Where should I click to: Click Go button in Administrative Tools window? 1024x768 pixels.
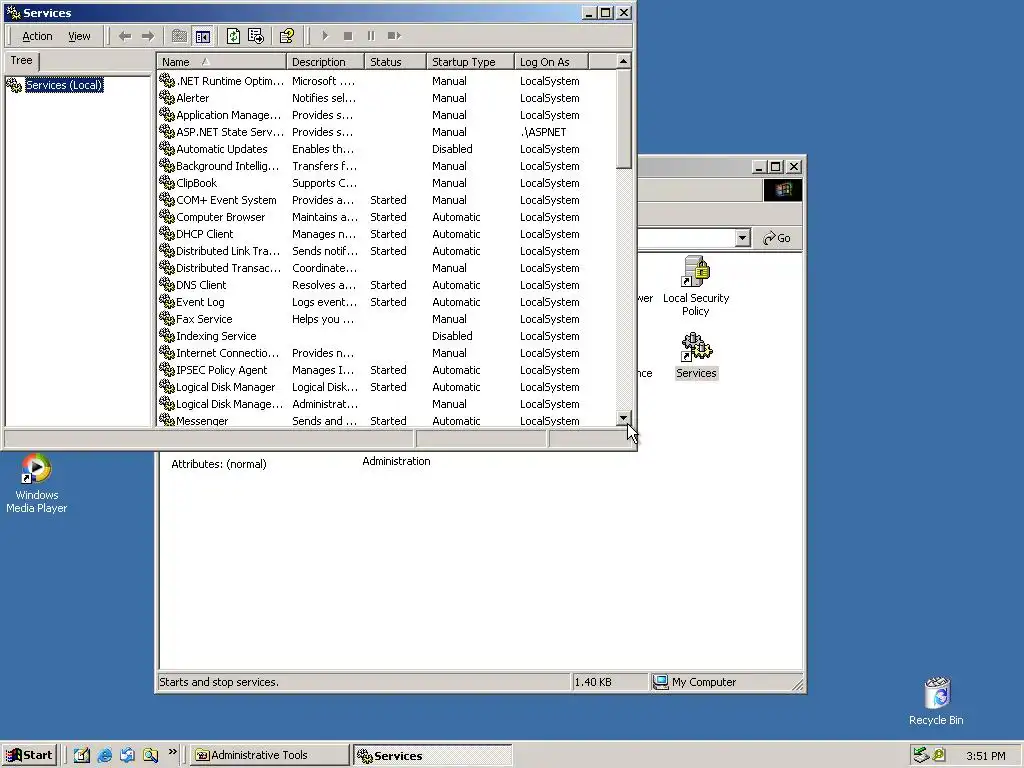coord(777,238)
